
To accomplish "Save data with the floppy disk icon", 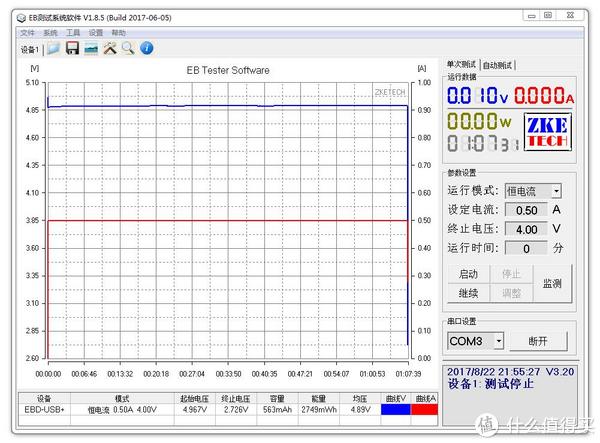I will click(72, 49).
